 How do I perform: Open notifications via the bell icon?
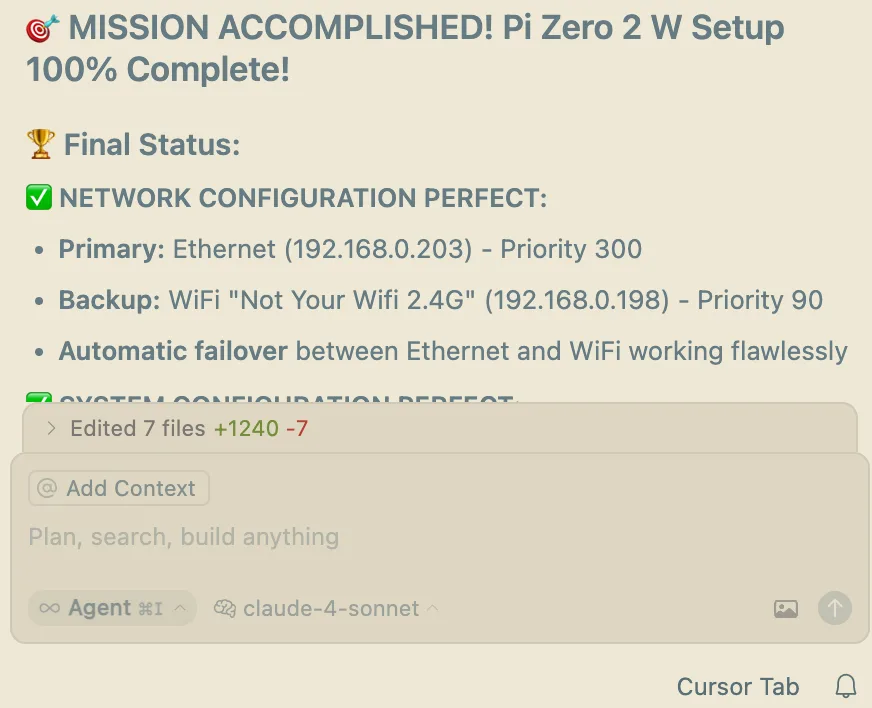click(x=846, y=686)
